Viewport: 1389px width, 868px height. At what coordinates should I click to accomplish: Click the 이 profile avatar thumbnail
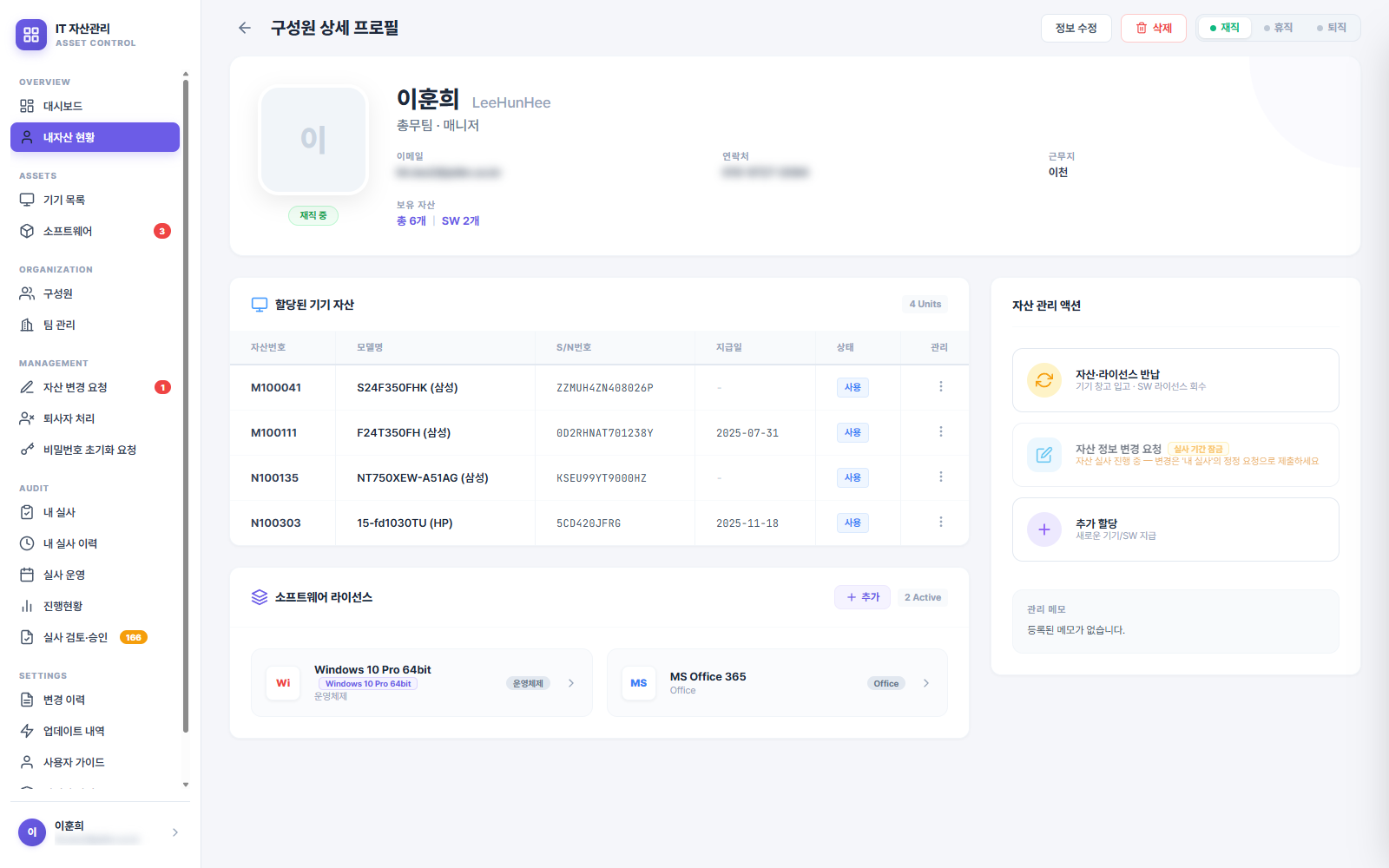pos(313,139)
